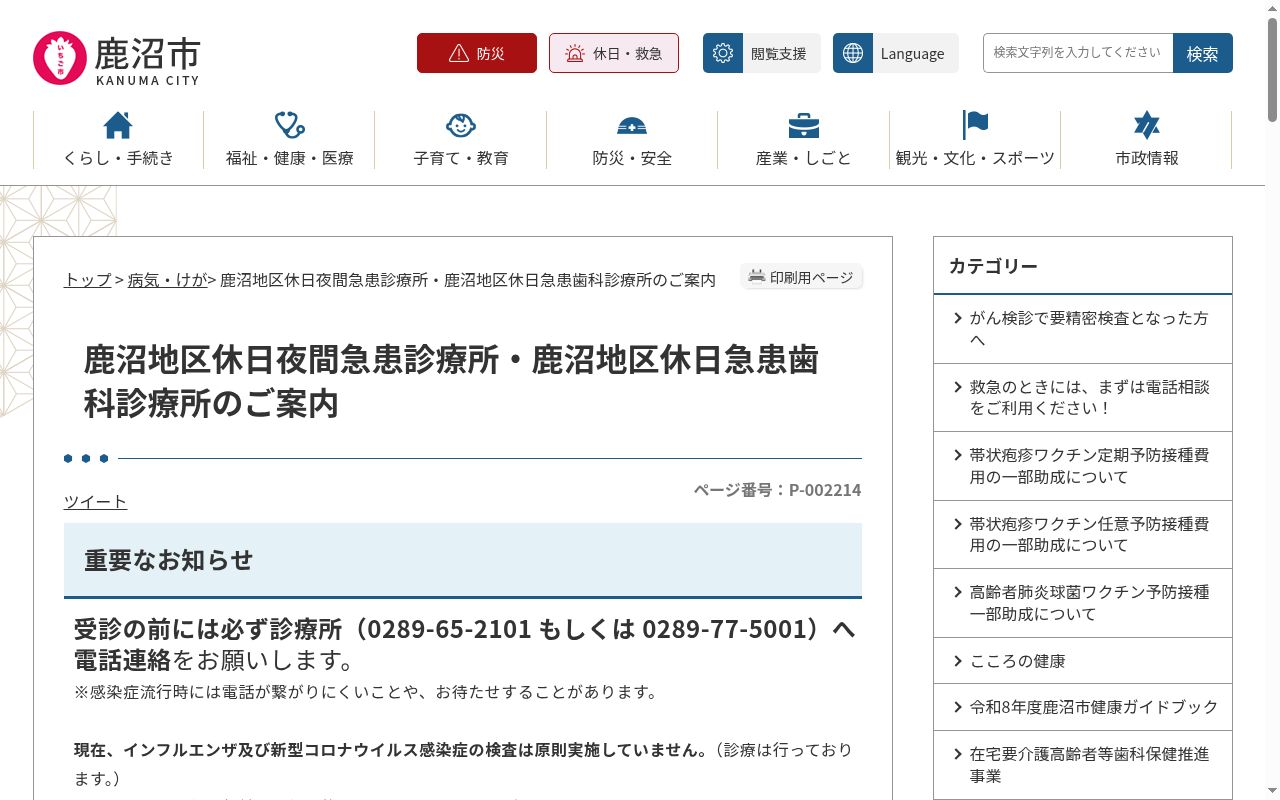
Task: Click the カテゴリー sidebar heading
Action: (993, 266)
